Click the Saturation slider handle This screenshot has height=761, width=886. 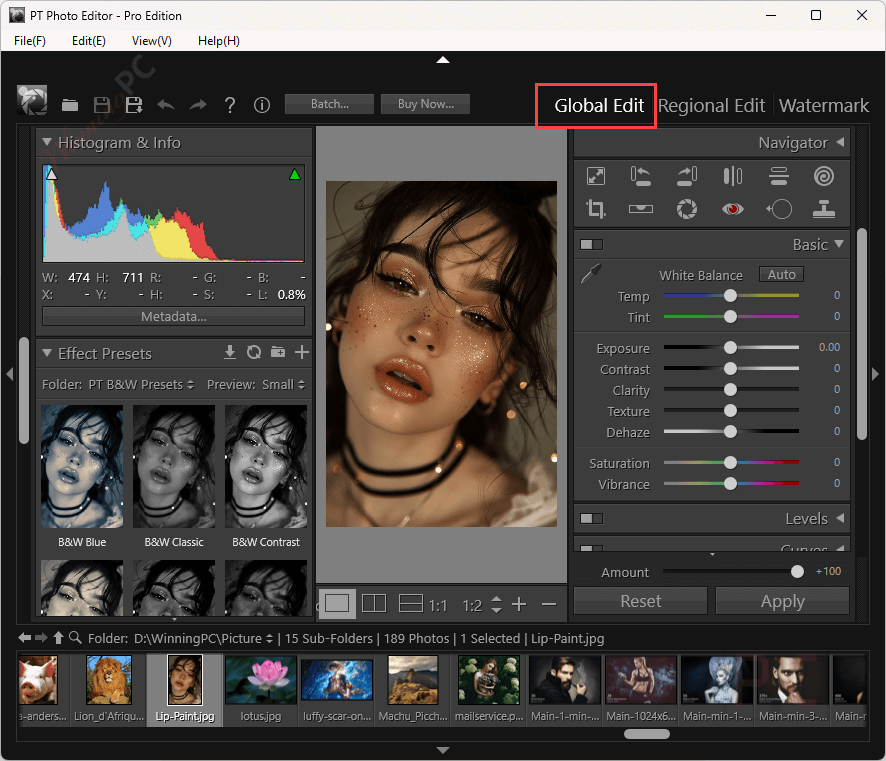(x=730, y=463)
